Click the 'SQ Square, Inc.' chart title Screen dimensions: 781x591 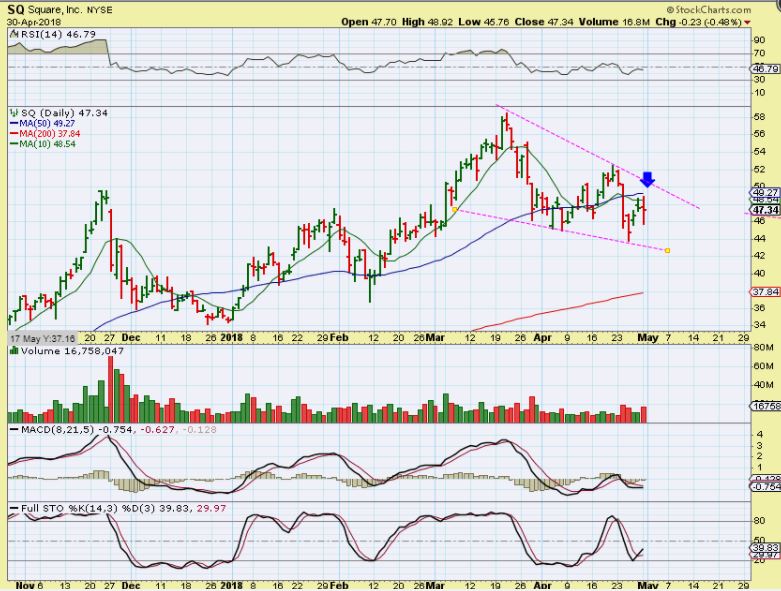point(44,9)
